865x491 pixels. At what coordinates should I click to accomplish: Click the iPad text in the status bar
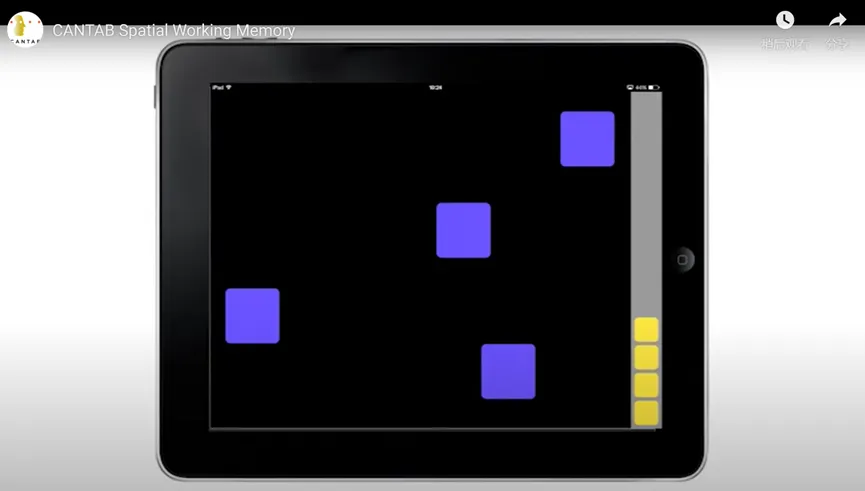coord(218,88)
